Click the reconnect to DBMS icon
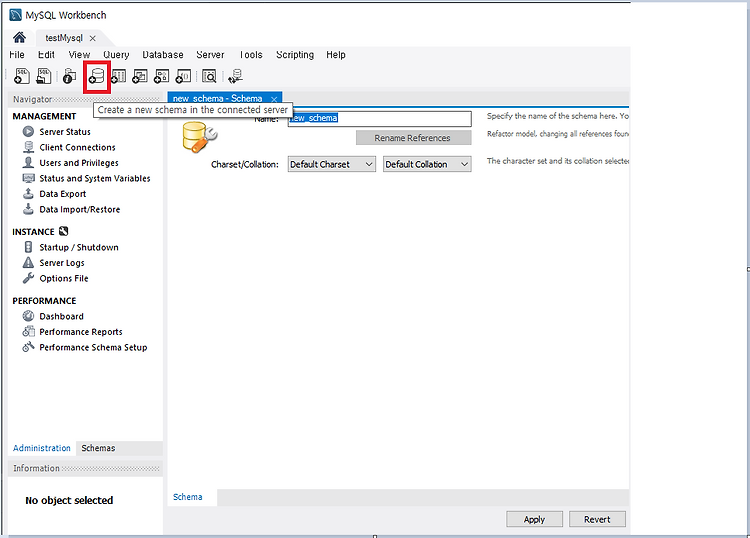Viewport: 750px width, 538px height. 235,76
